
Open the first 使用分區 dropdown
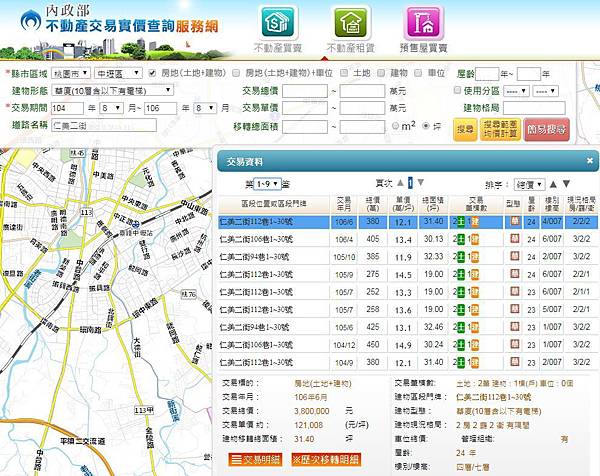(517, 91)
